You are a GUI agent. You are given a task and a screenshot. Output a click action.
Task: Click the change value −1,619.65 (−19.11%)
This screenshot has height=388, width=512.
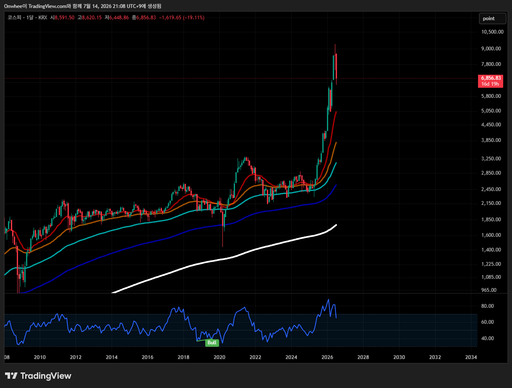point(182,17)
